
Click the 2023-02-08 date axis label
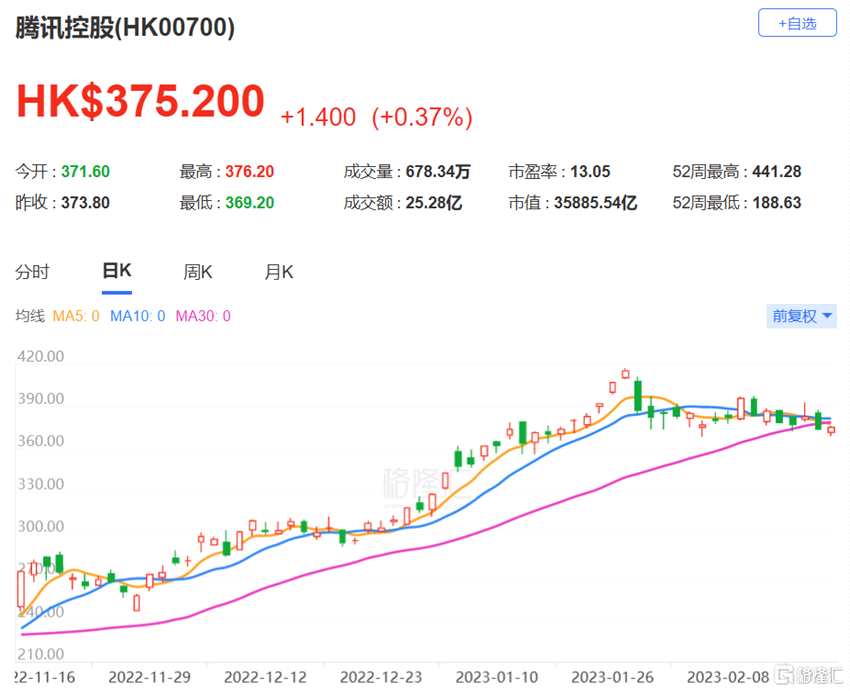[x=728, y=677]
